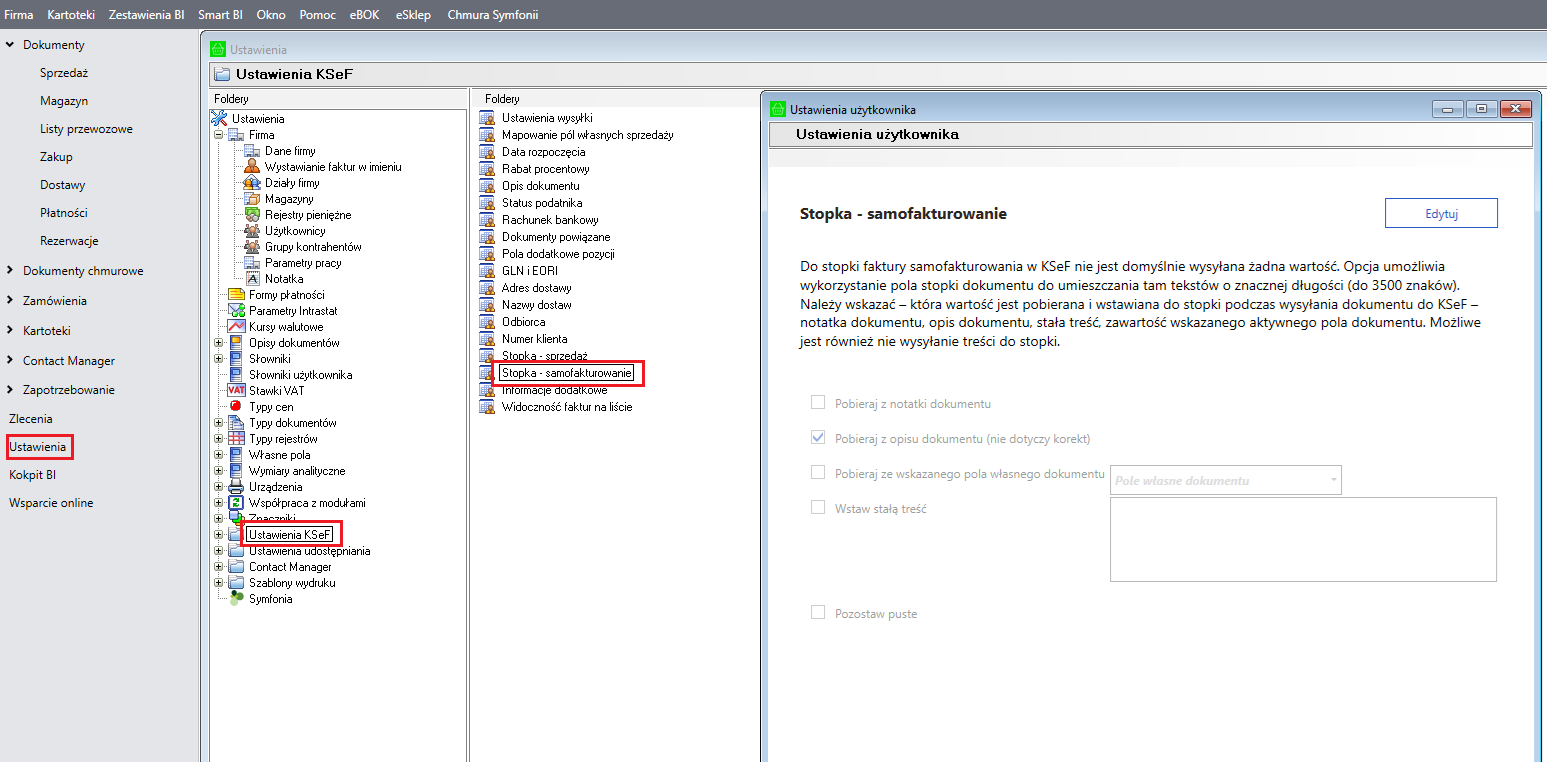Collapse the Firma tree node
Viewport: 1547px width, 762px height.
click(218, 135)
